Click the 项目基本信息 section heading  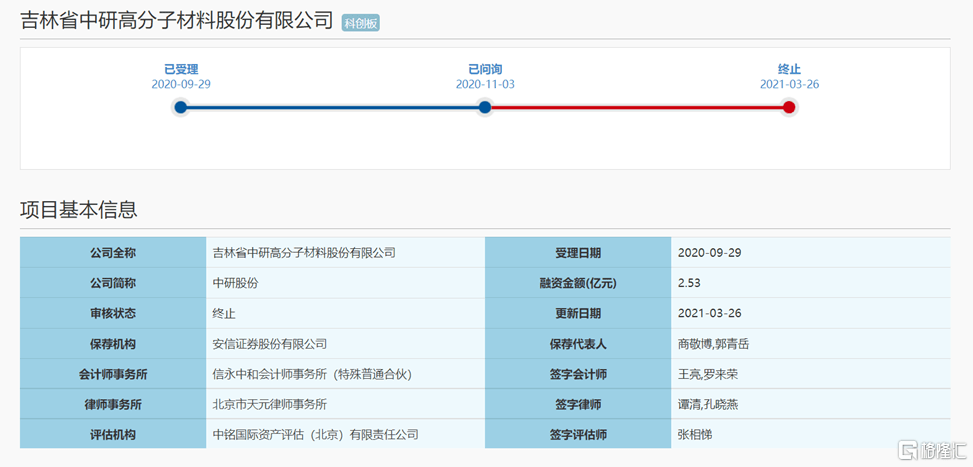click(79, 210)
